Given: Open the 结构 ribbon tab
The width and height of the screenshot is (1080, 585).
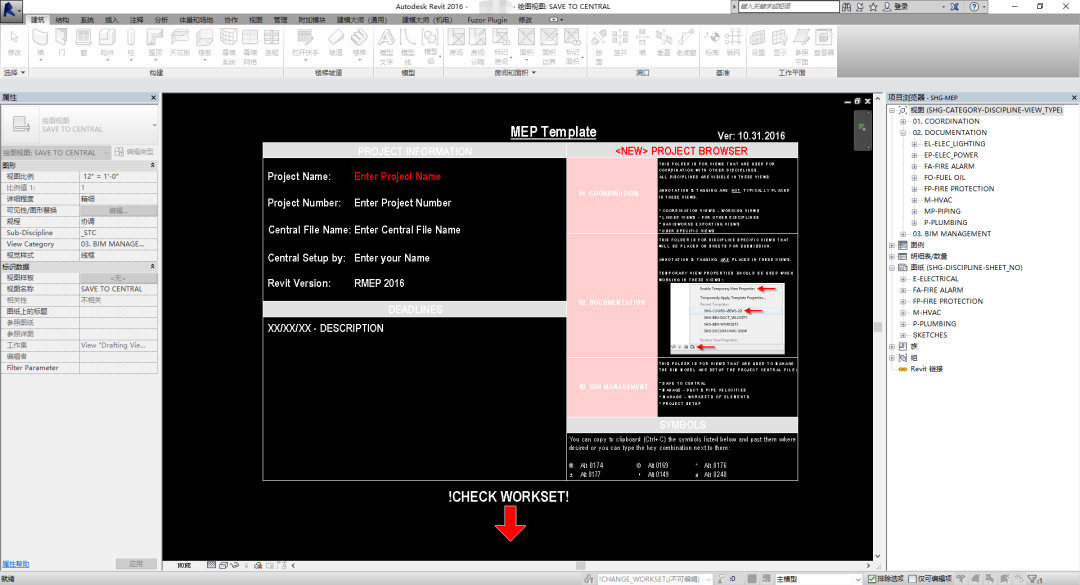Looking at the screenshot, I should [62, 20].
